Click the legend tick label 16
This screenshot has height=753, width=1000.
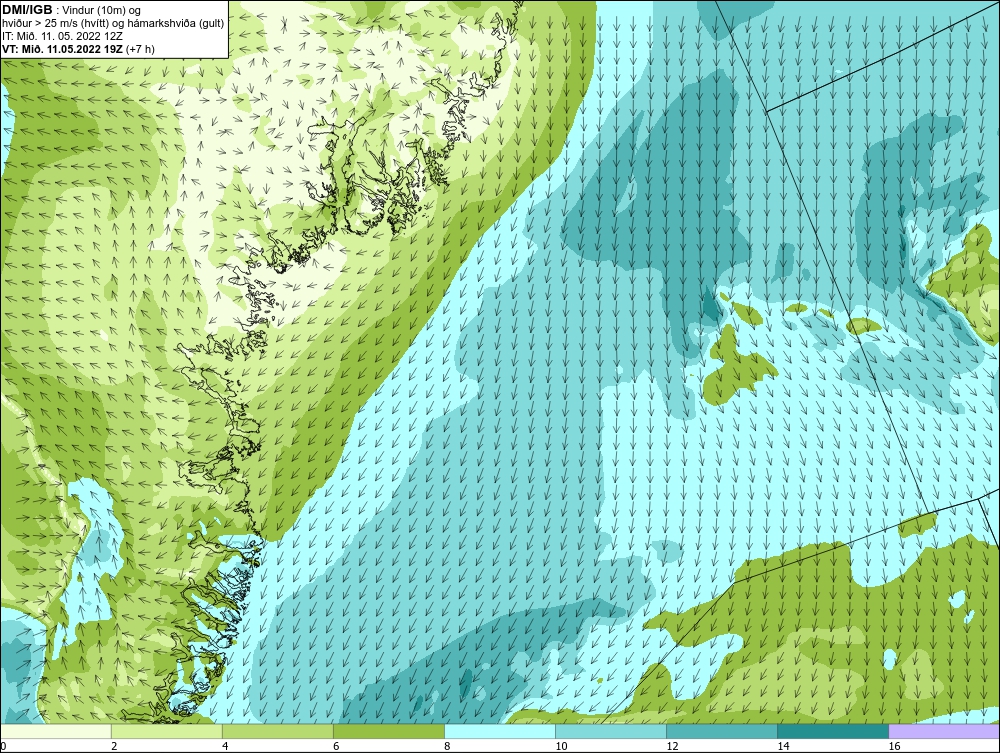(x=894, y=746)
